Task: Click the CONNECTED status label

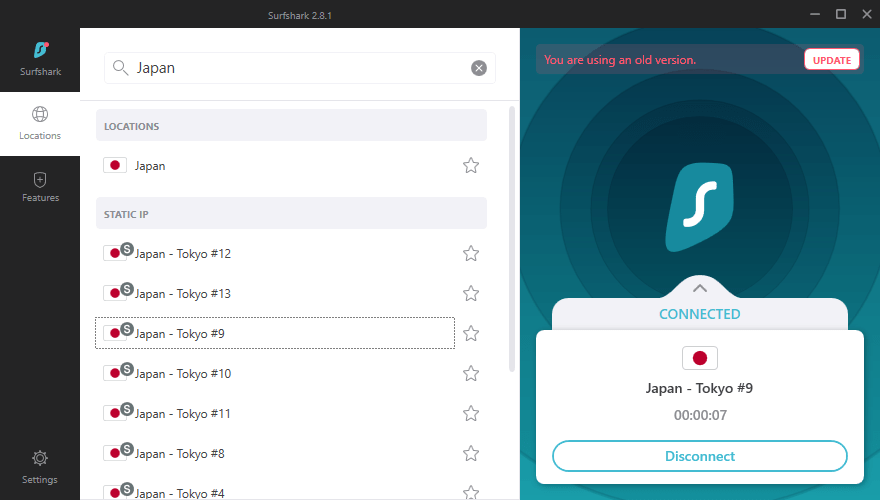Action: click(699, 314)
